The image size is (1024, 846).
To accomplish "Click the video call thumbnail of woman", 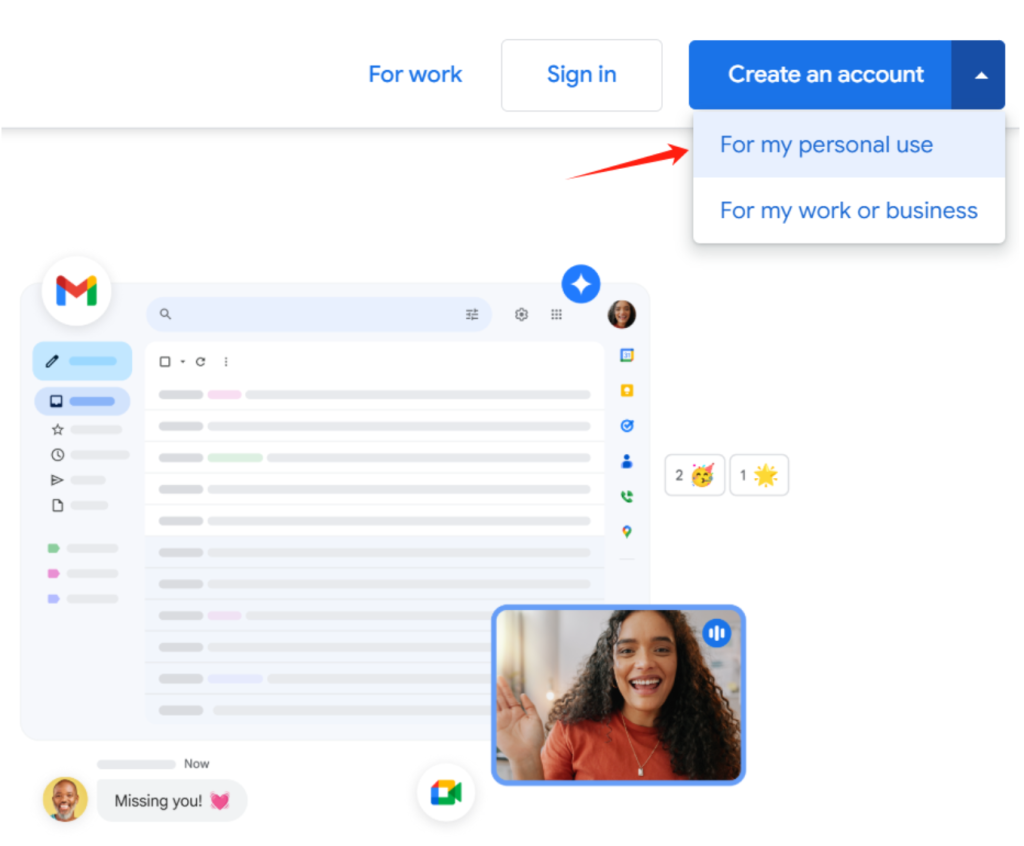I will click(x=618, y=695).
